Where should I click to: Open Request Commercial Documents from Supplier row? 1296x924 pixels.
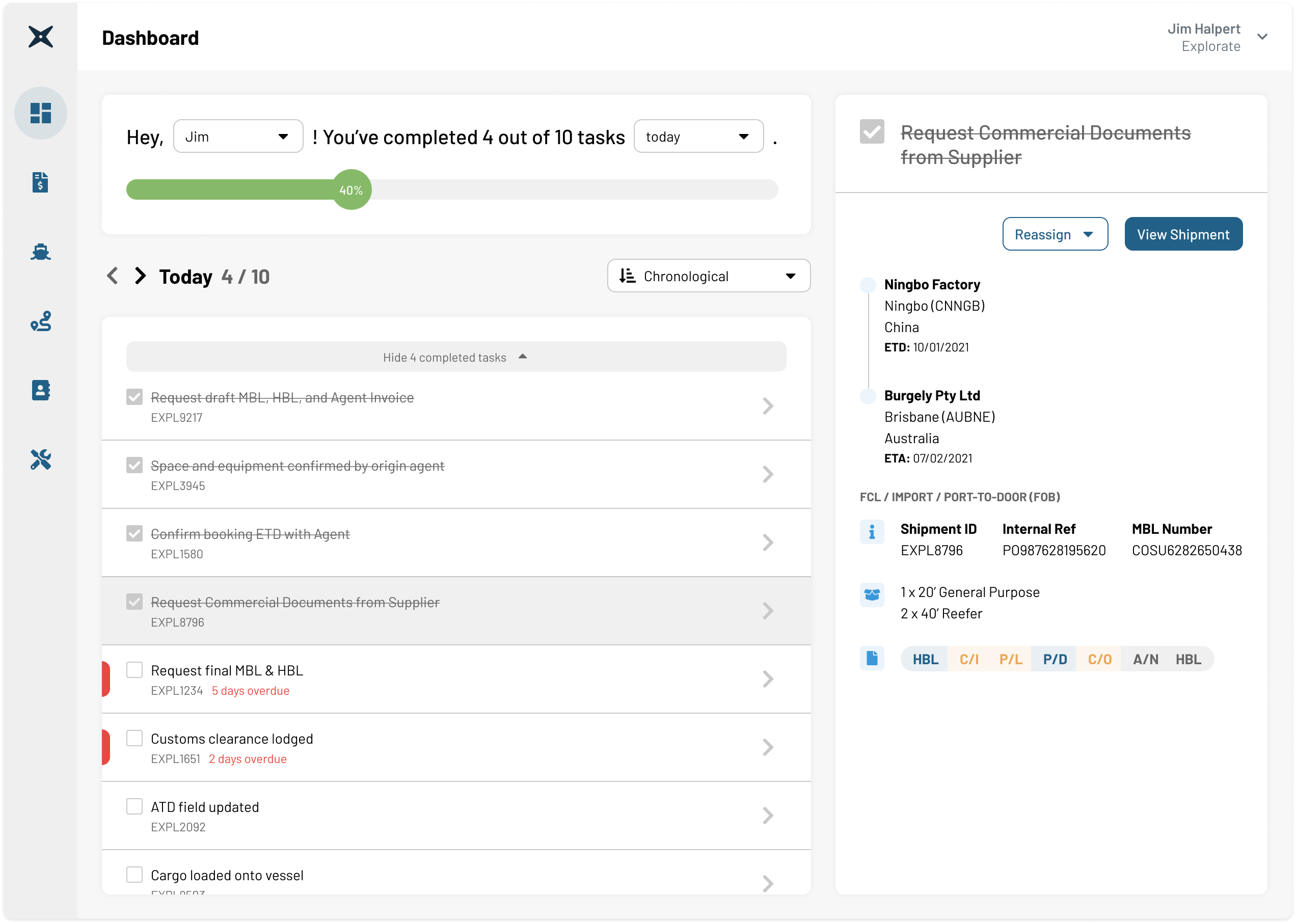tap(456, 611)
